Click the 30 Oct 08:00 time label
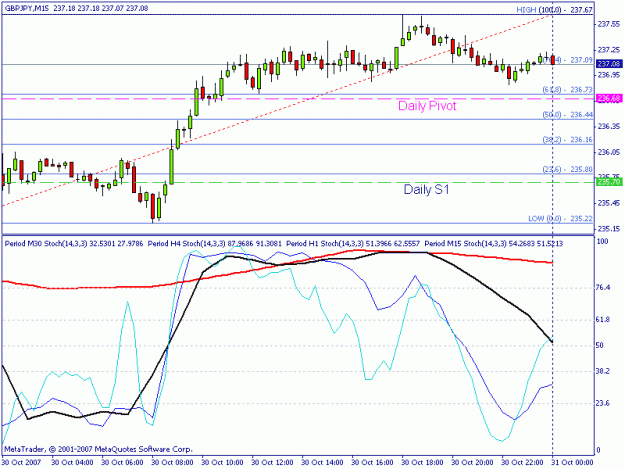Image resolution: width=625 pixels, height=469 pixels. [x=173, y=463]
